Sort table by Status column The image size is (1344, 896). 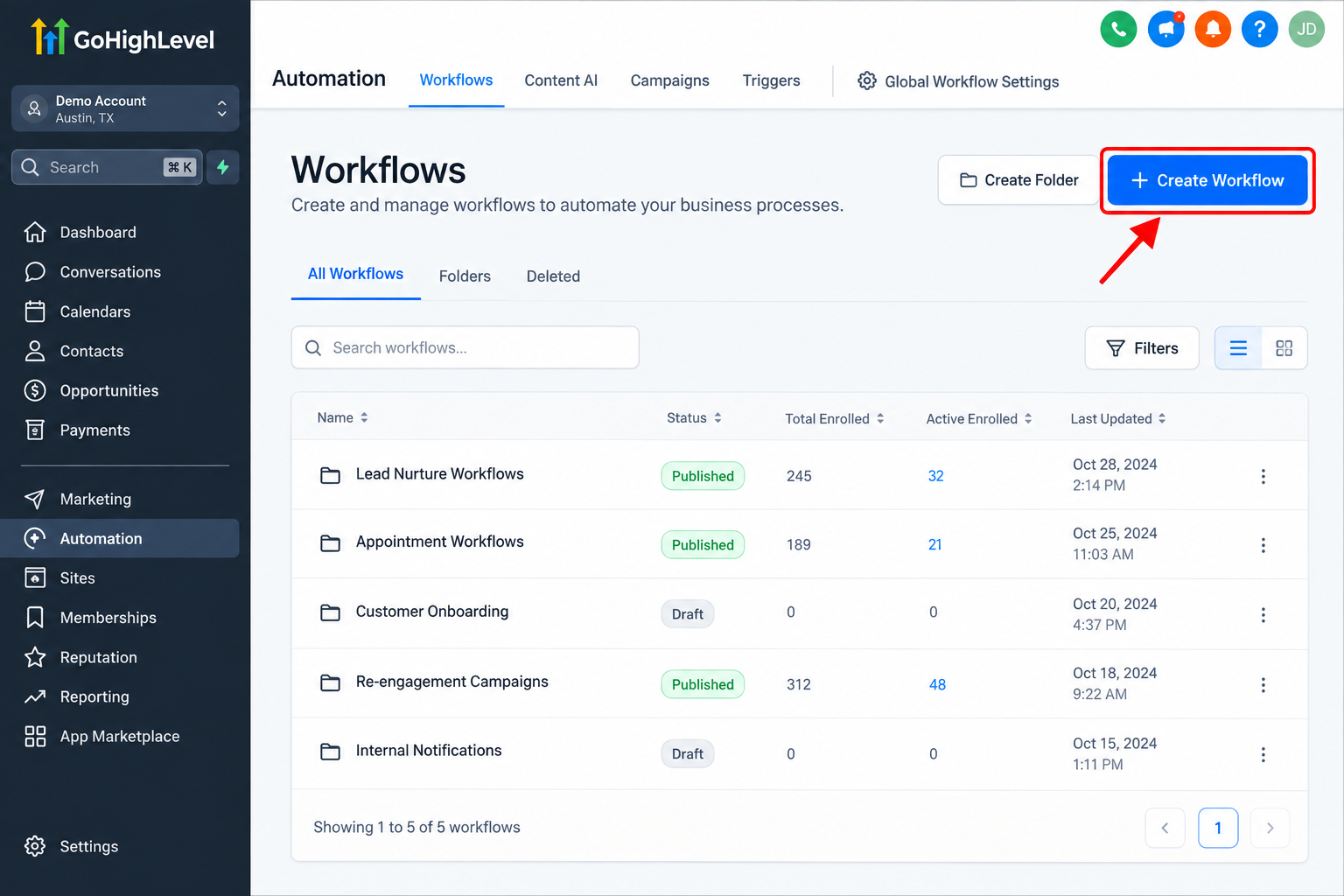(x=694, y=418)
